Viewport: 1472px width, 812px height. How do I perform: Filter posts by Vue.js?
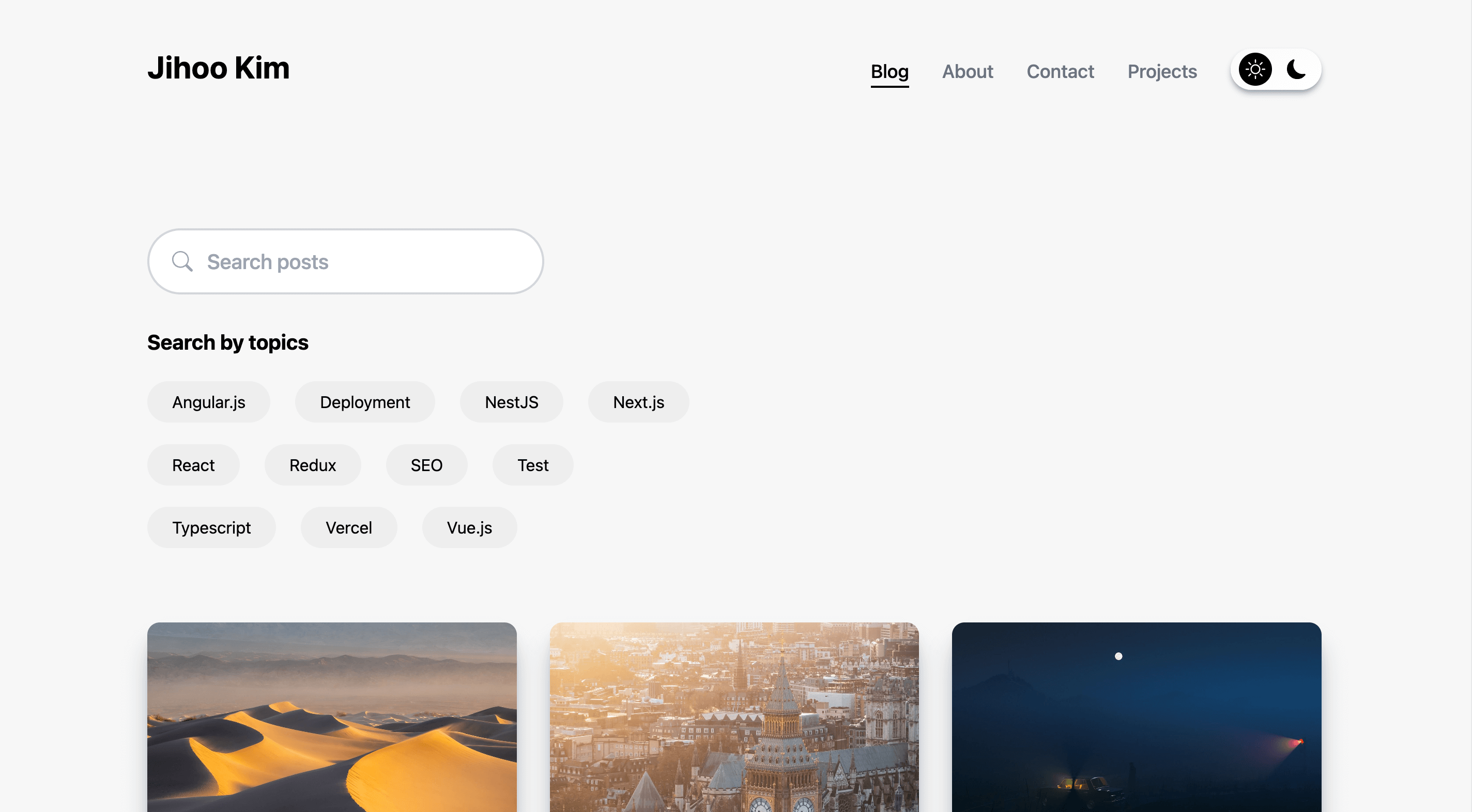[x=469, y=527]
